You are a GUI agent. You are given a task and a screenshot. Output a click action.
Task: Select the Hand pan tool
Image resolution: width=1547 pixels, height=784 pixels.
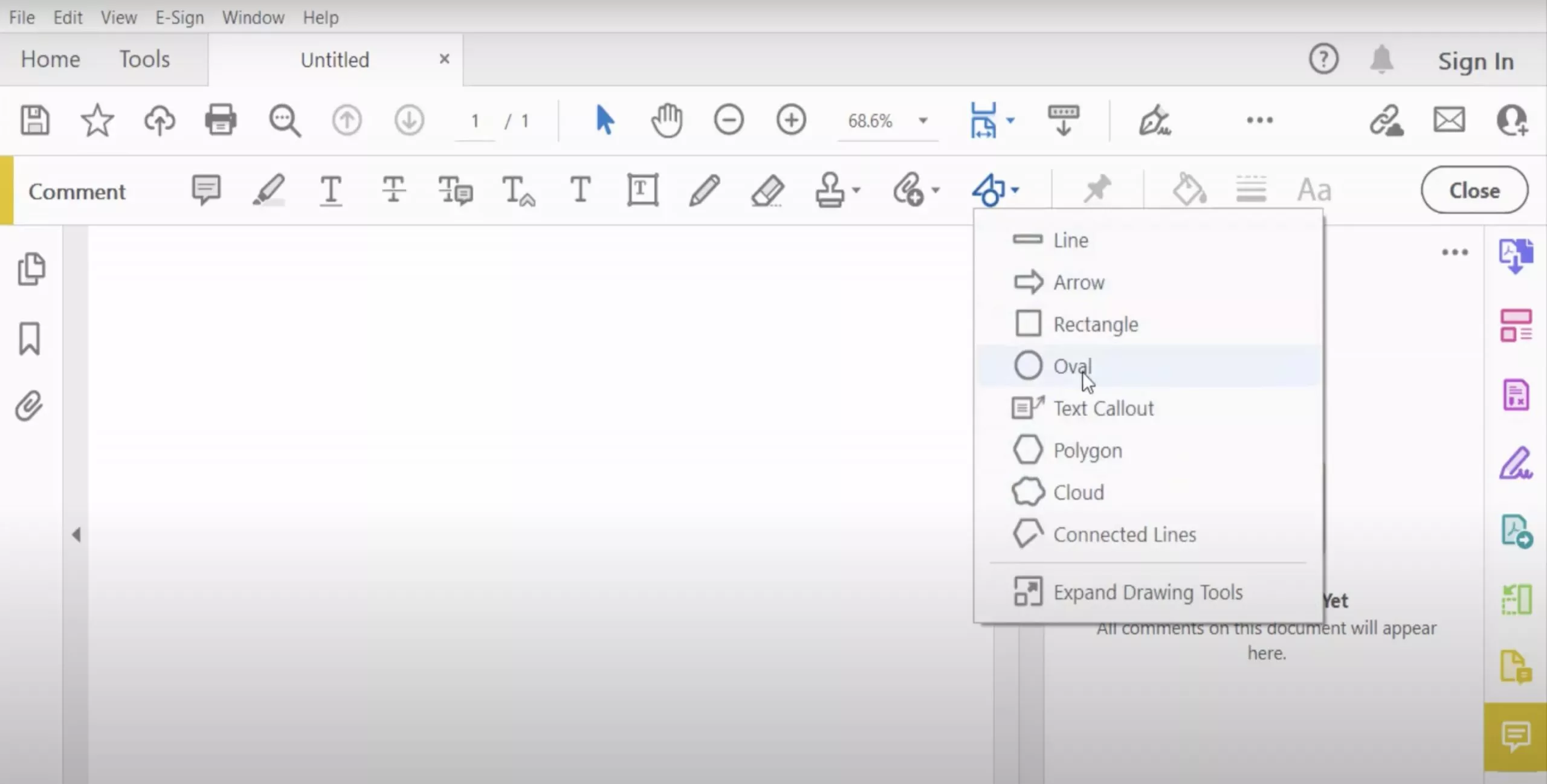point(667,120)
